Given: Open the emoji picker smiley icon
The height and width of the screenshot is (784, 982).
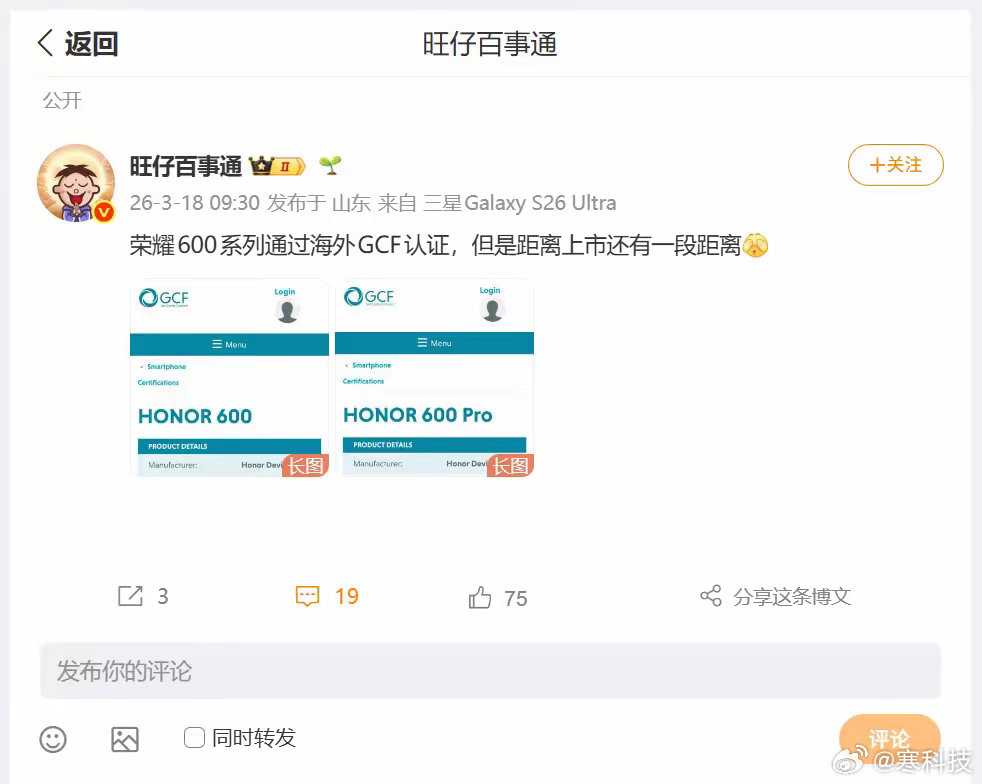Looking at the screenshot, I should (53, 739).
